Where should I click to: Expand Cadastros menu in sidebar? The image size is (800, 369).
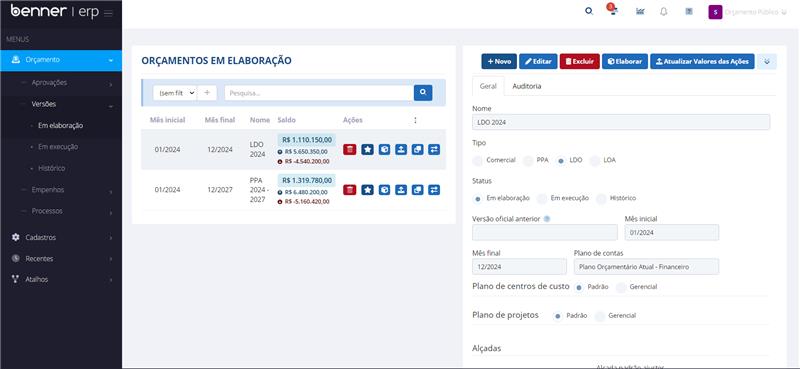[61, 237]
